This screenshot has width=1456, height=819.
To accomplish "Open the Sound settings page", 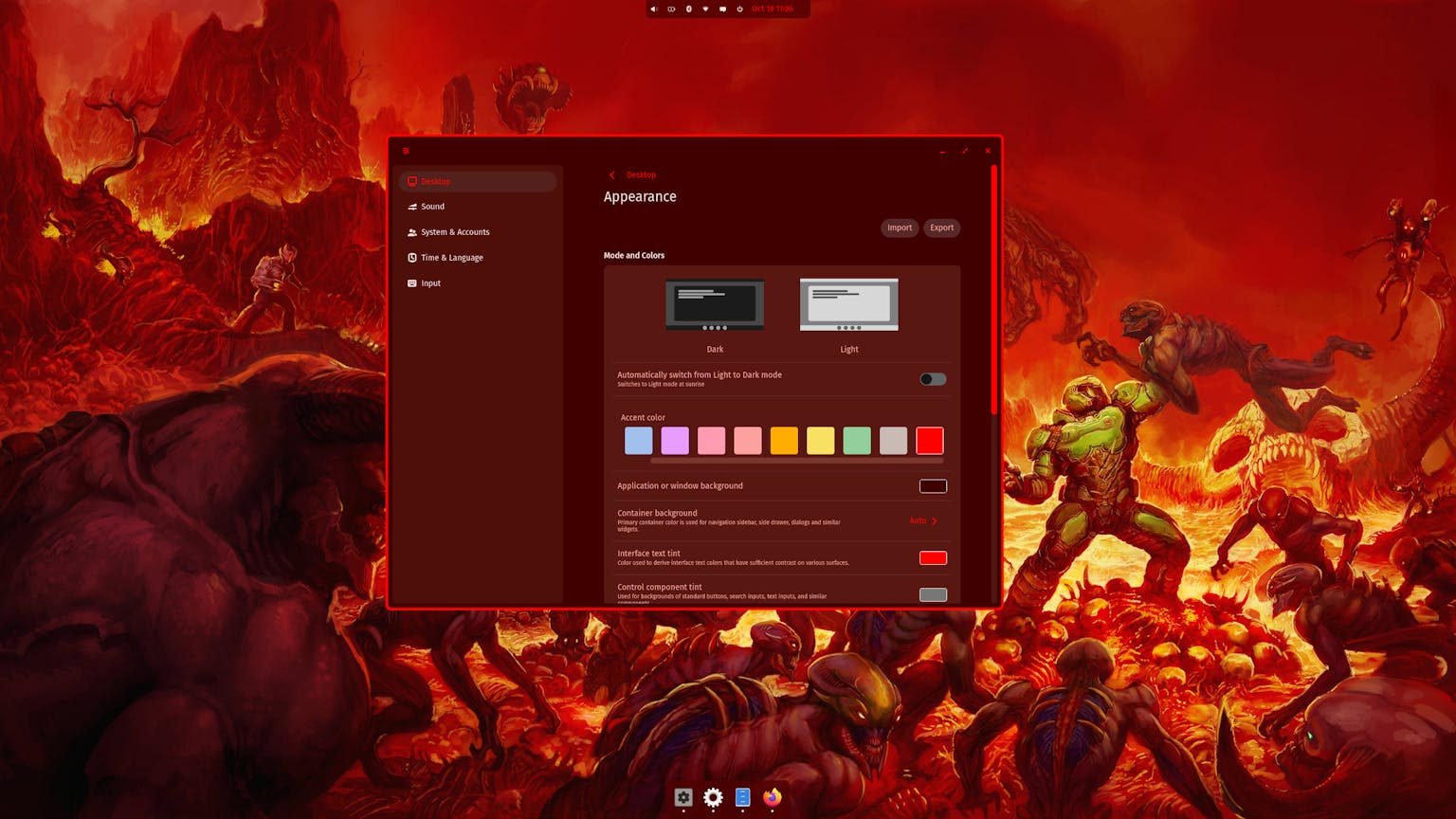I will (432, 207).
